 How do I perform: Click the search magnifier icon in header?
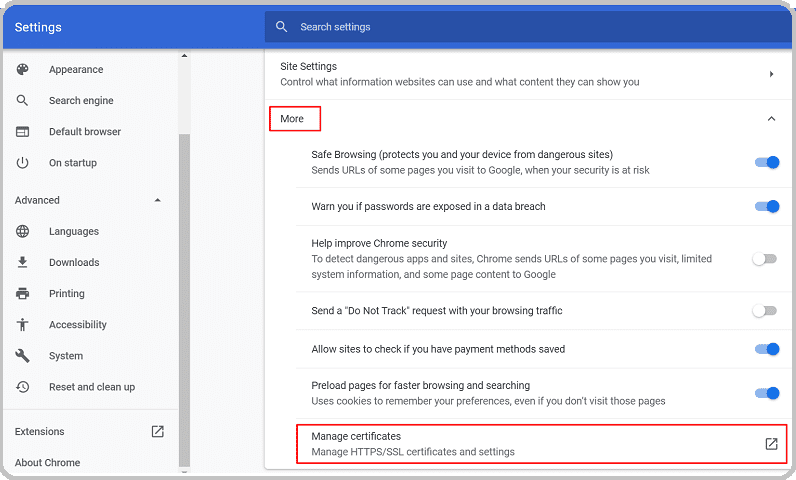(x=281, y=27)
